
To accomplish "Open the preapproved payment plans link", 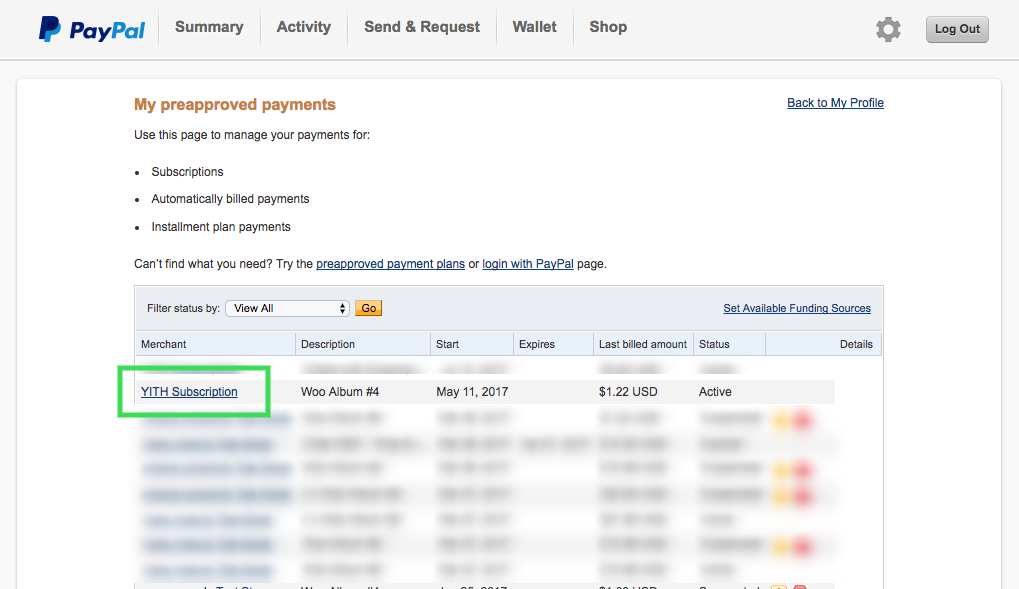I will coord(391,264).
